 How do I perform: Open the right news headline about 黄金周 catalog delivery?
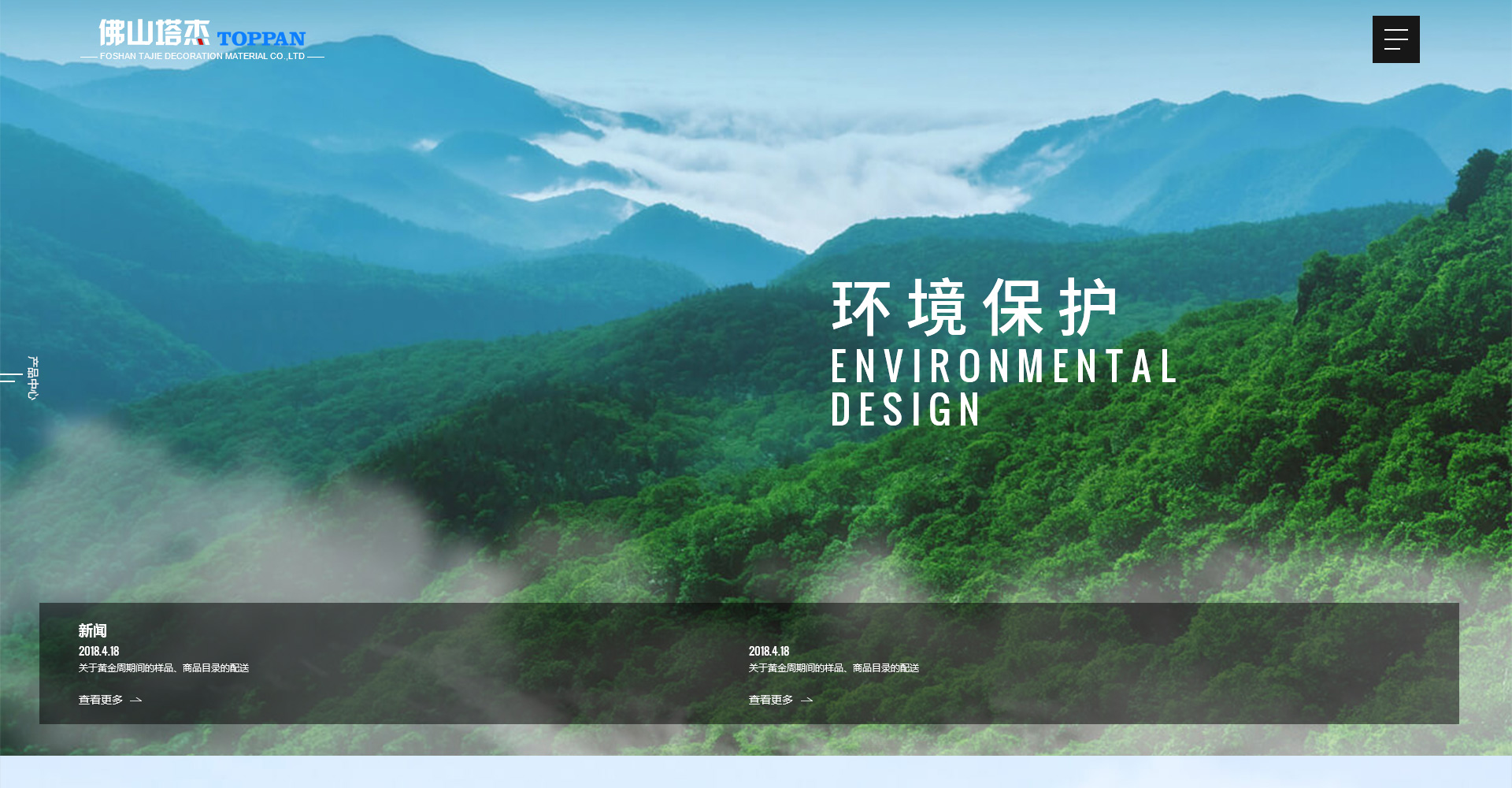(x=834, y=668)
